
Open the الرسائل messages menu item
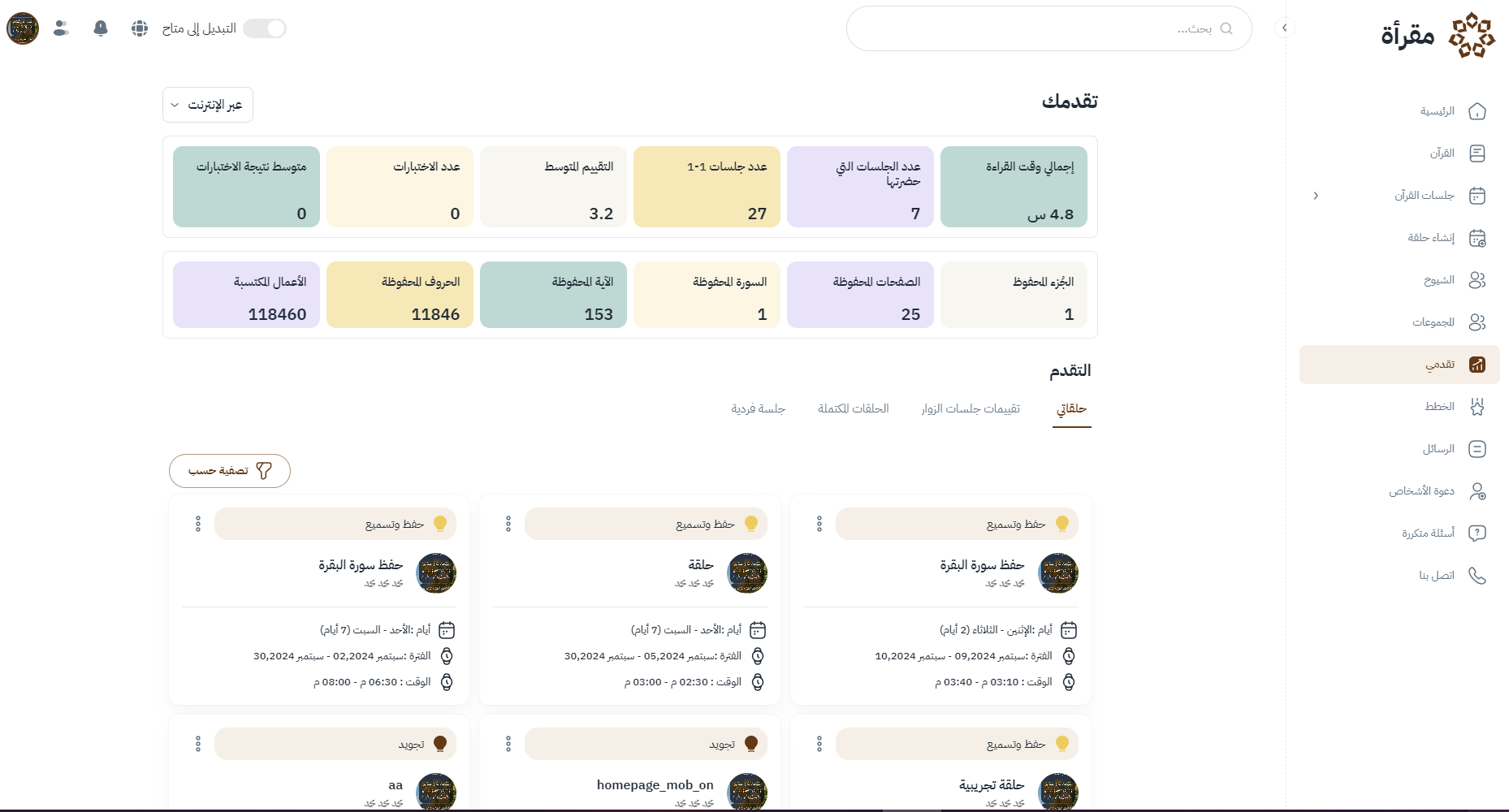[x=1438, y=449]
